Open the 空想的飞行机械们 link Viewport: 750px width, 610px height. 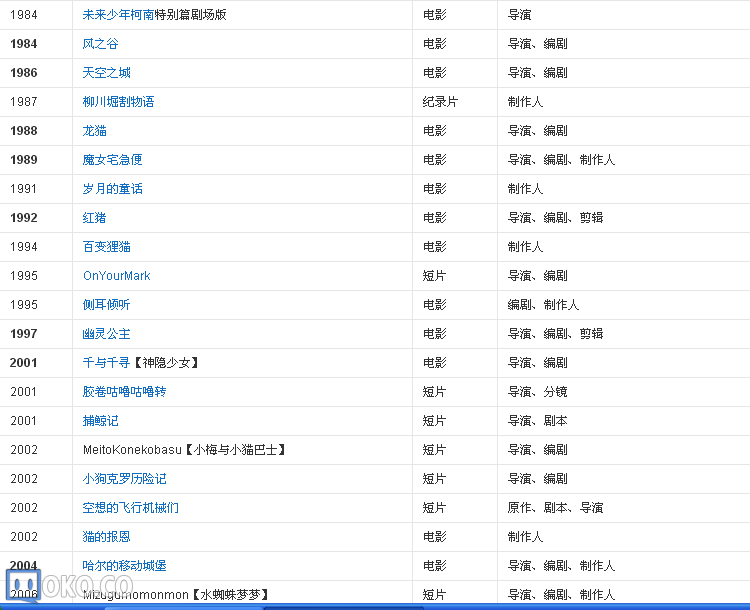tap(131, 508)
